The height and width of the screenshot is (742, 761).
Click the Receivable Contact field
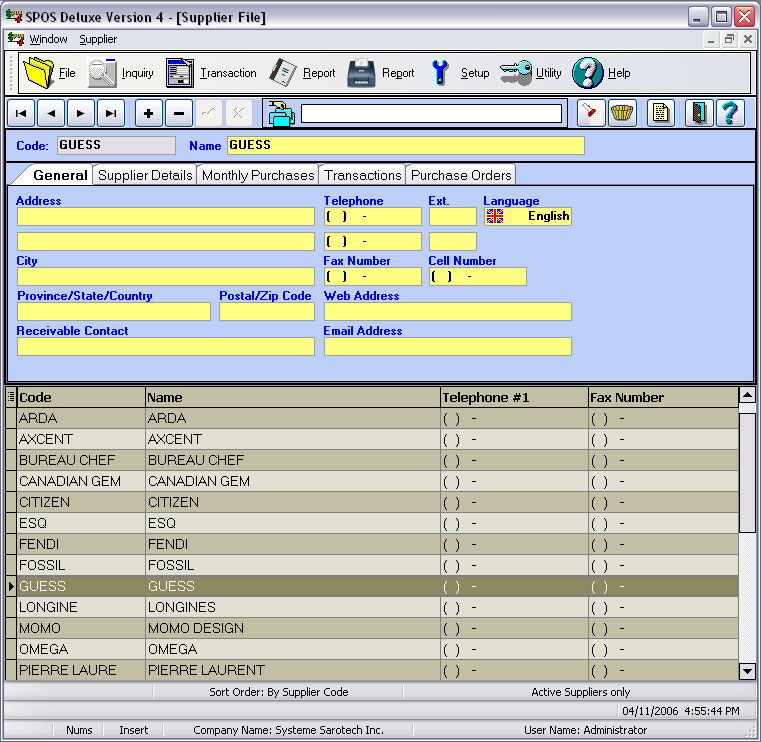165,346
